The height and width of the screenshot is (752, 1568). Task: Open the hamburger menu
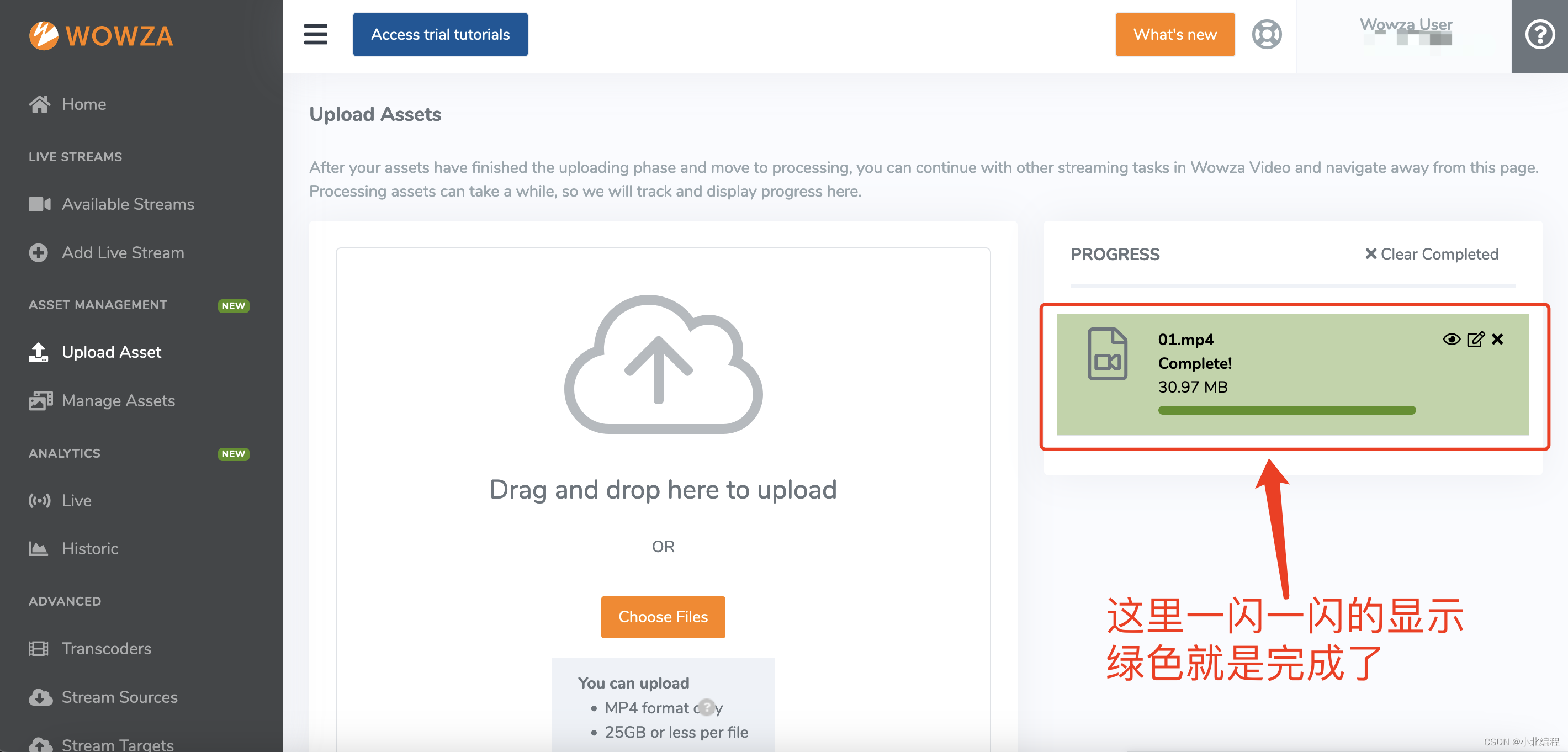[x=315, y=34]
